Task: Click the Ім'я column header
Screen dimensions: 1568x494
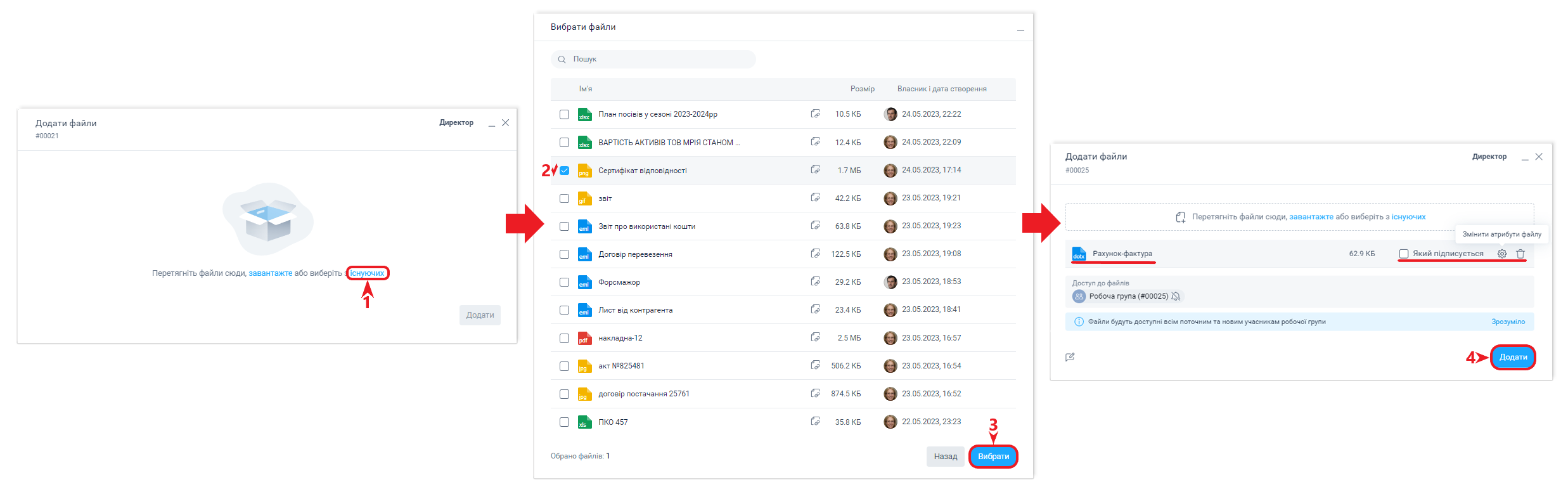Action: (585, 89)
